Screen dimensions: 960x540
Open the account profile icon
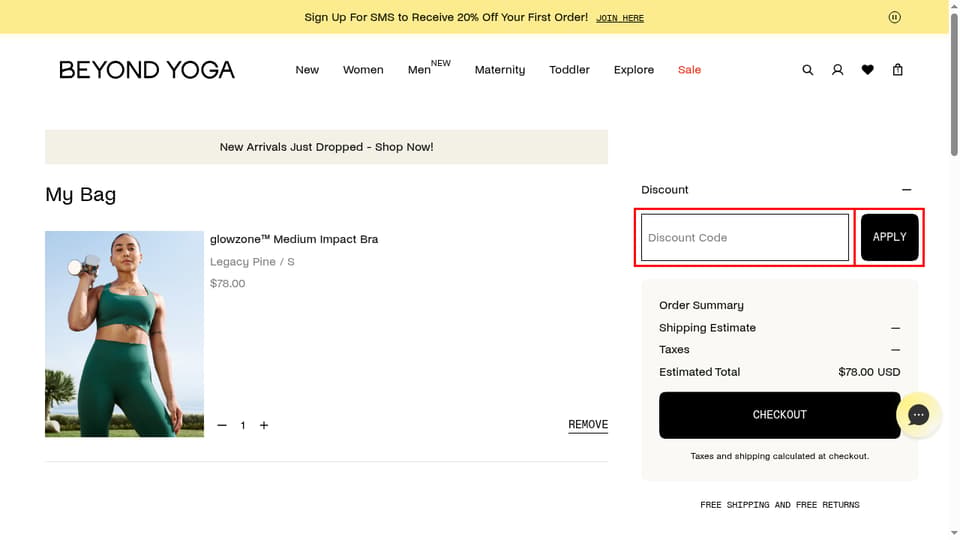(838, 70)
